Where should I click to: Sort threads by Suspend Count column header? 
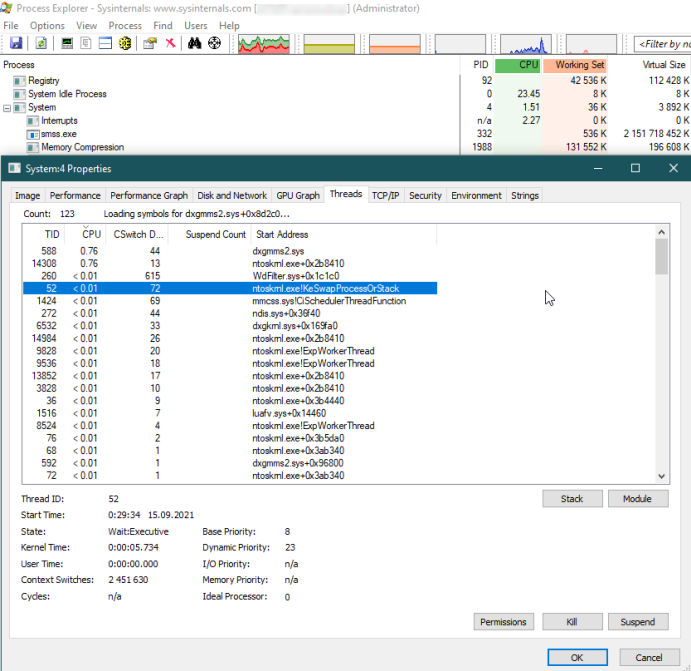[210, 234]
